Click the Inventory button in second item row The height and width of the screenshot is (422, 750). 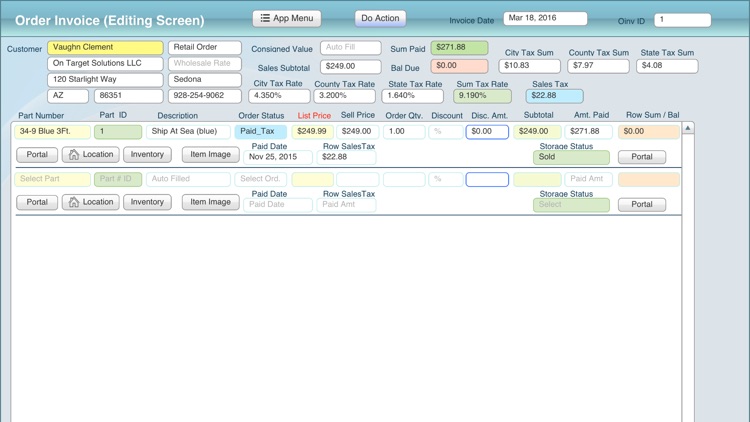tap(147, 202)
